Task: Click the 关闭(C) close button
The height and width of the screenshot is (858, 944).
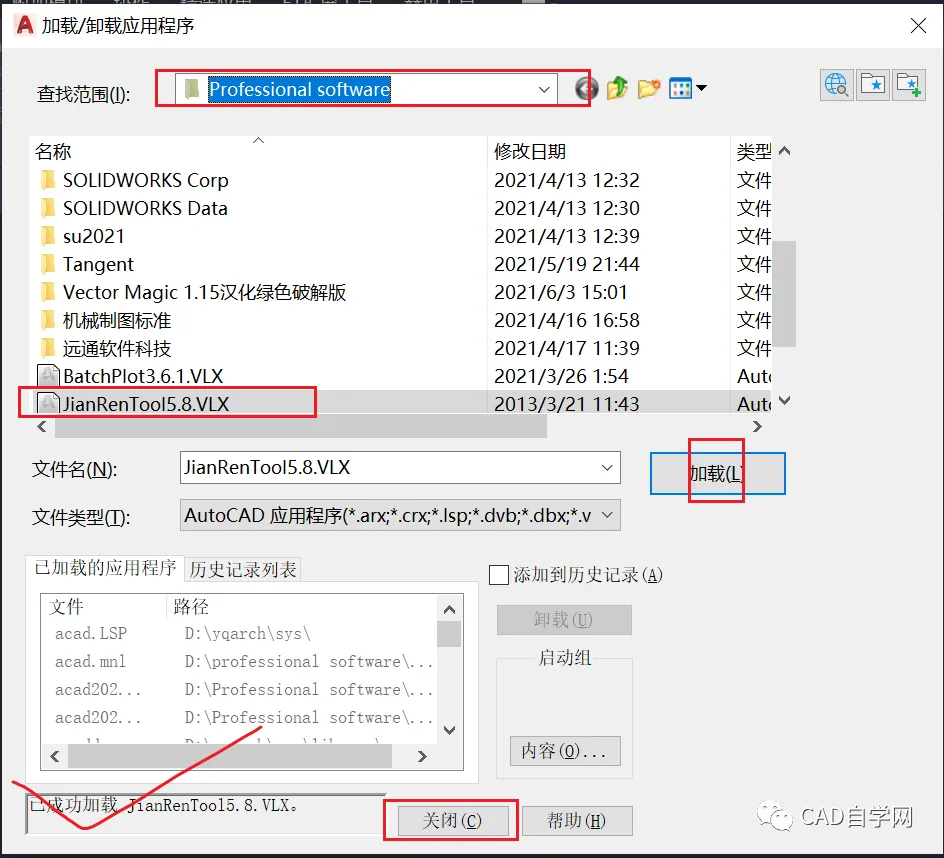Action: point(452,821)
